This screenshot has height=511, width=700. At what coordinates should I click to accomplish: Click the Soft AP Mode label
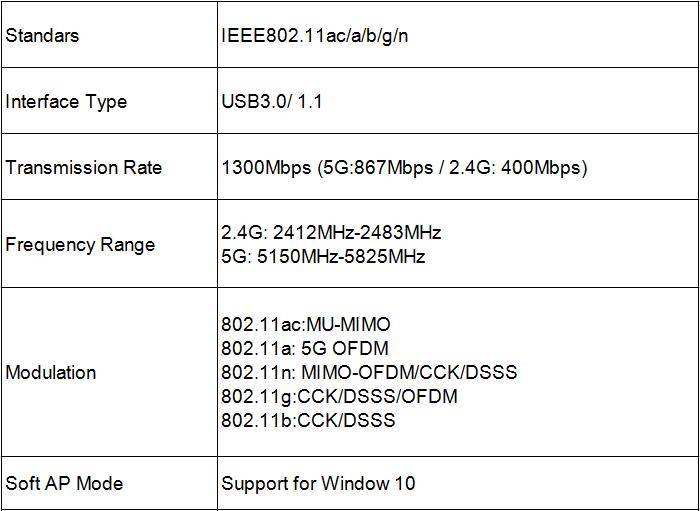(x=64, y=483)
